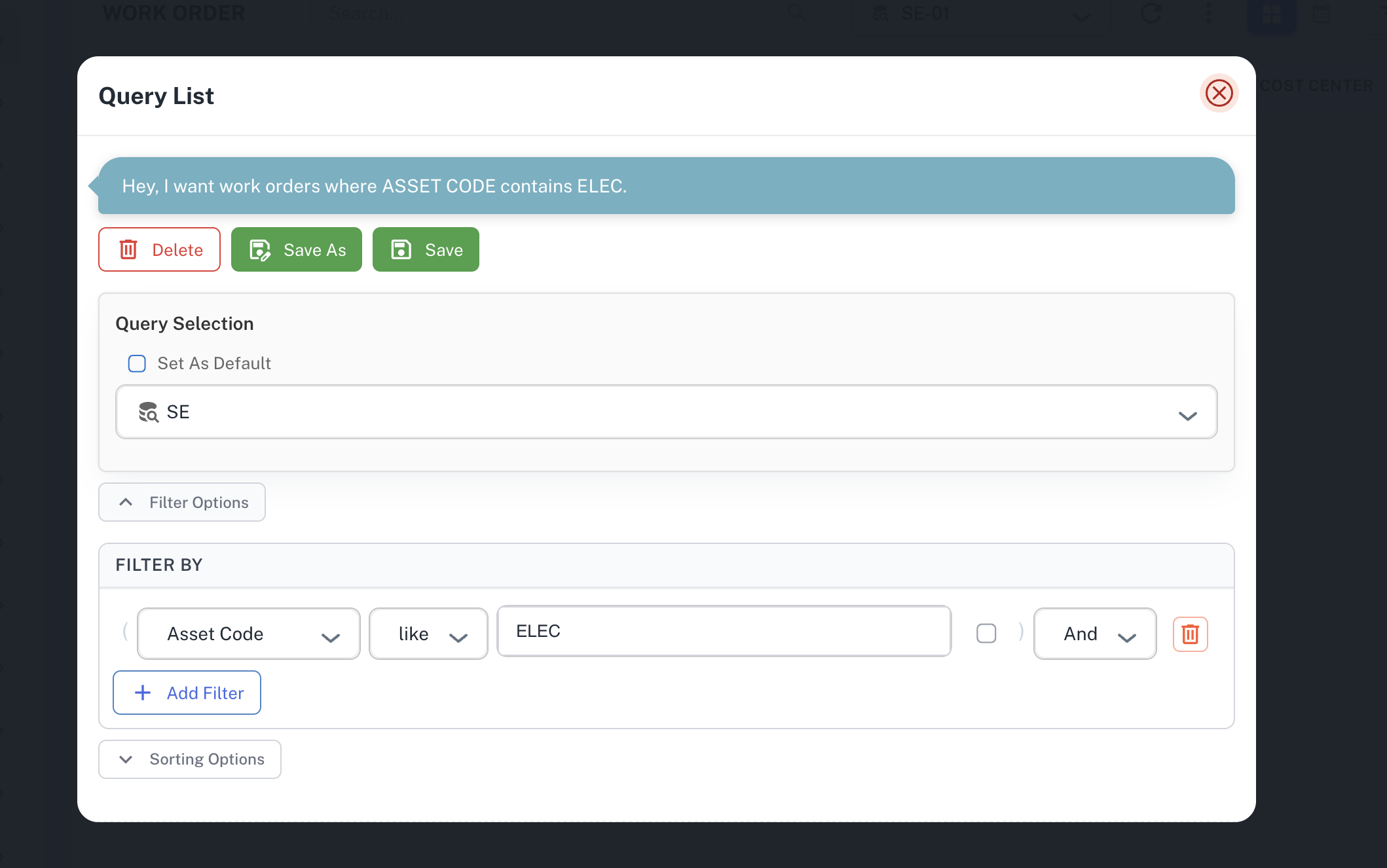Enable the Set As Default checkbox
The width and height of the screenshot is (1387, 868).
pos(137,363)
